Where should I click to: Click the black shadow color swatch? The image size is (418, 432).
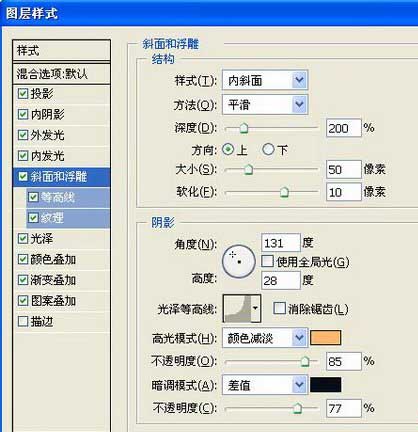pos(326,385)
